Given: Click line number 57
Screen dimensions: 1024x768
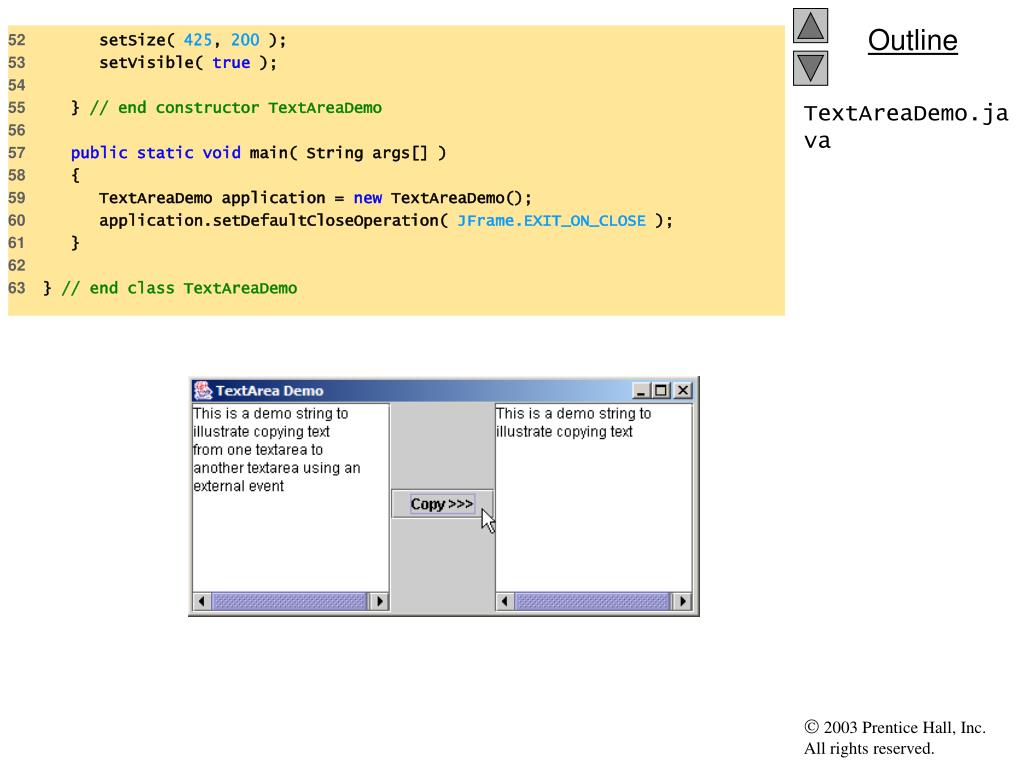Looking at the screenshot, I should pyautogui.click(x=16, y=153).
